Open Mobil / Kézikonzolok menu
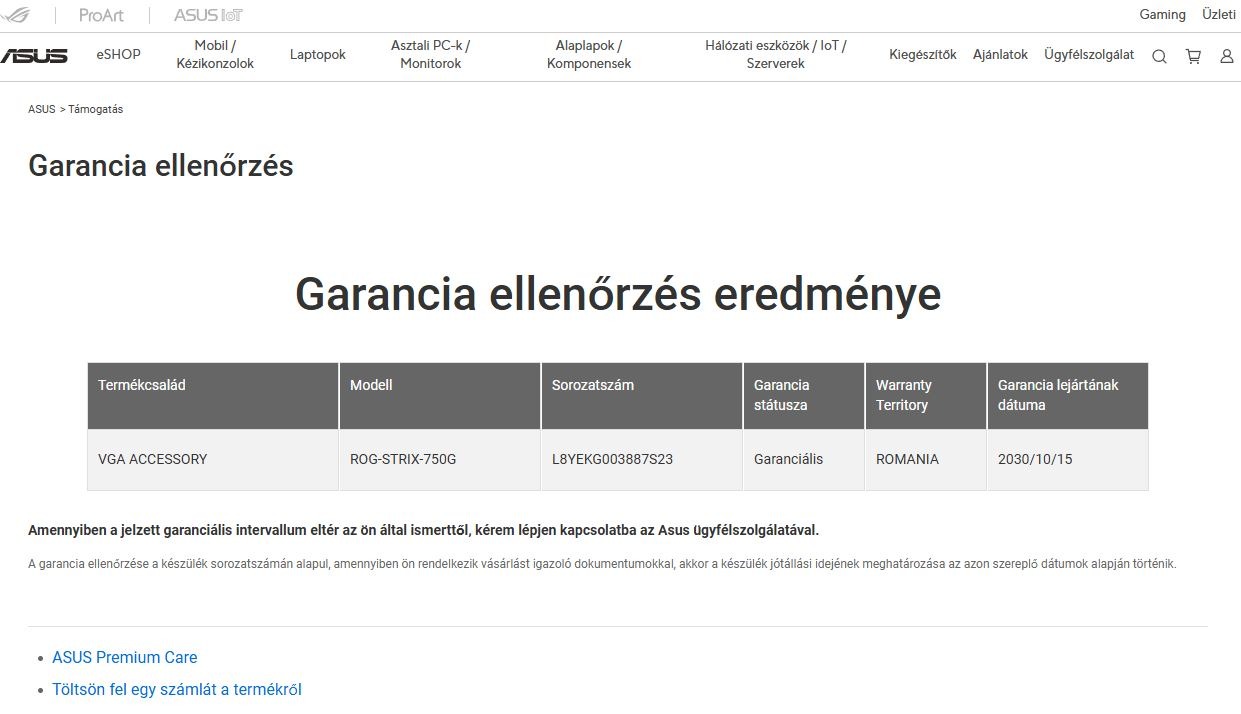Screen dimensions: 1241x714 click(215, 54)
